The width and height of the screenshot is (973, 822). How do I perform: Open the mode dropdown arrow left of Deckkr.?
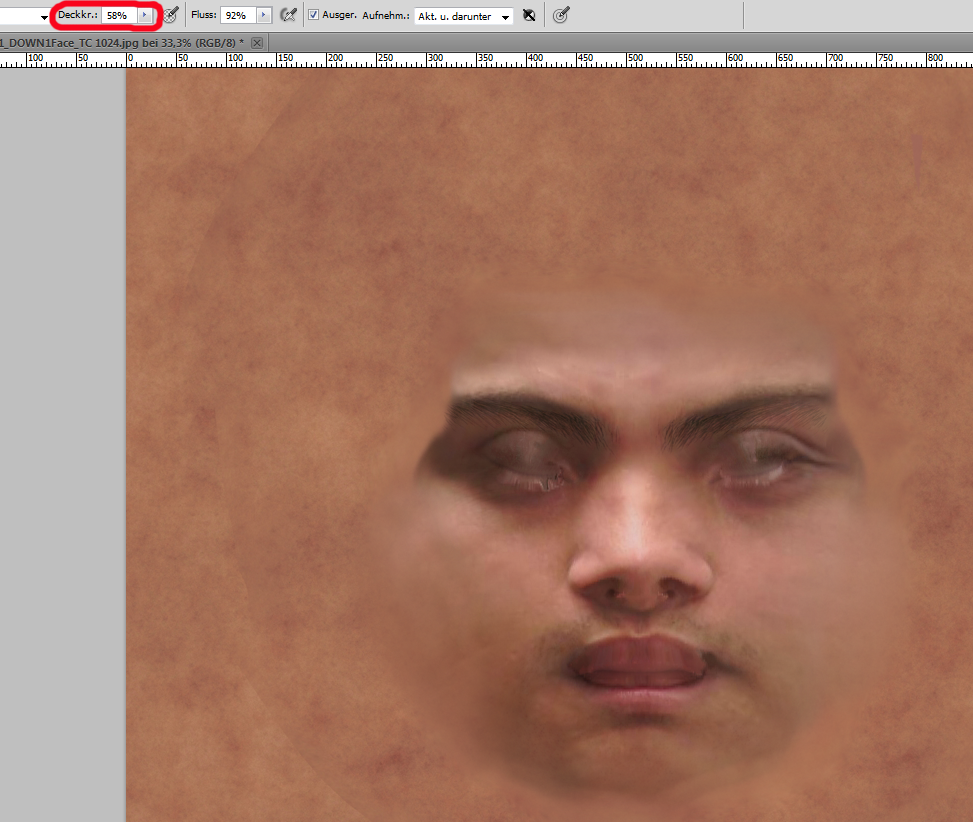43,17
